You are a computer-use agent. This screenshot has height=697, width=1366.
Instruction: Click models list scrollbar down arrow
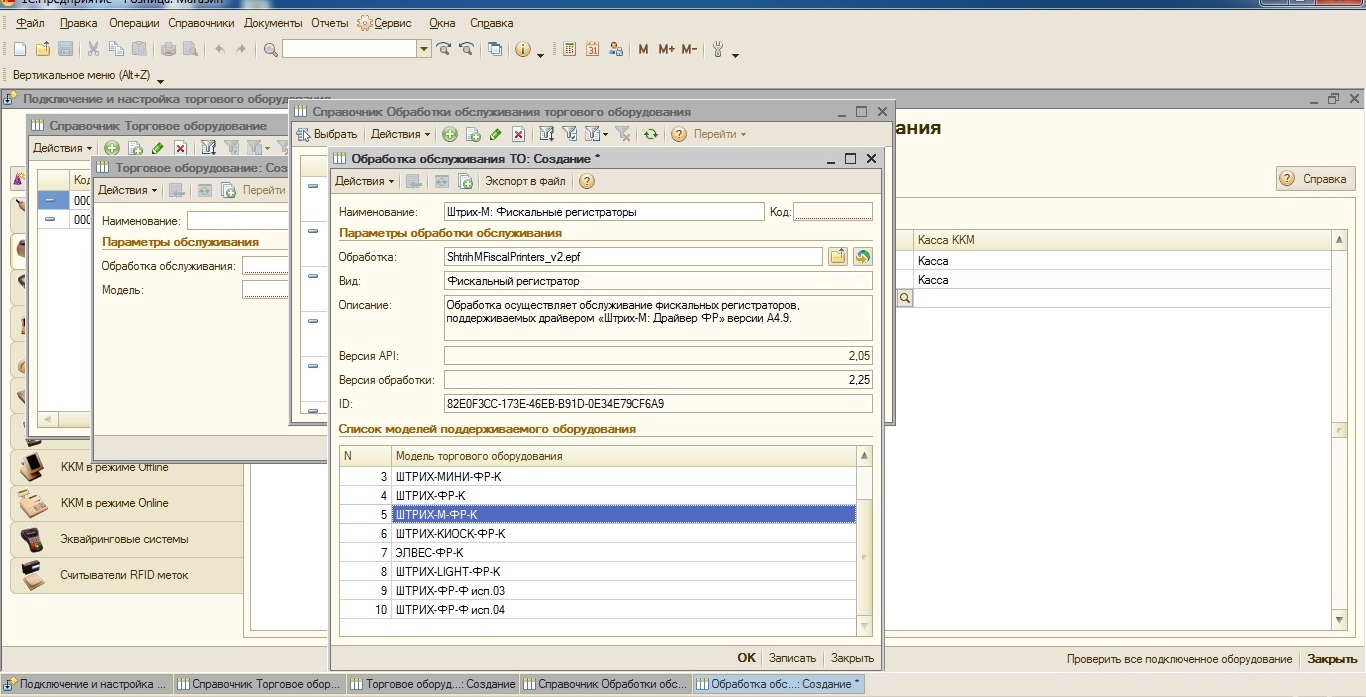pos(865,626)
